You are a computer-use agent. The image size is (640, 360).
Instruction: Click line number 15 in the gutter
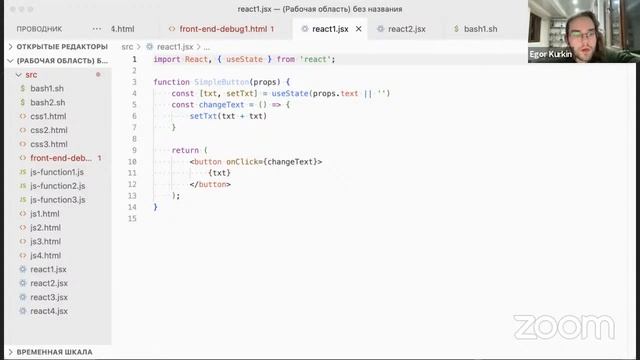click(x=132, y=218)
